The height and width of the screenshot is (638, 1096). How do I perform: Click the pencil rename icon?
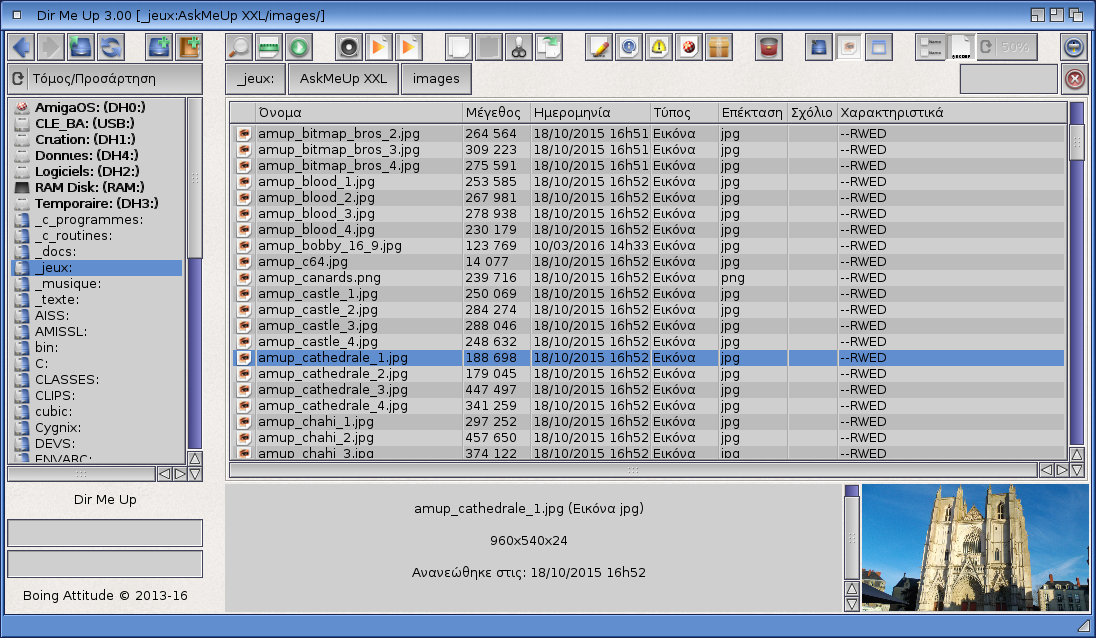[599, 47]
